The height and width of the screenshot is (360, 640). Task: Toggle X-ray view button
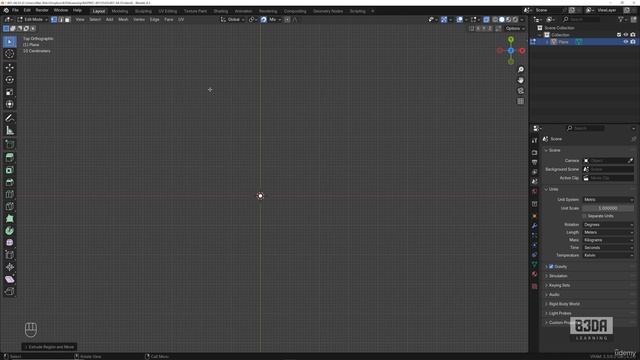[486, 20]
